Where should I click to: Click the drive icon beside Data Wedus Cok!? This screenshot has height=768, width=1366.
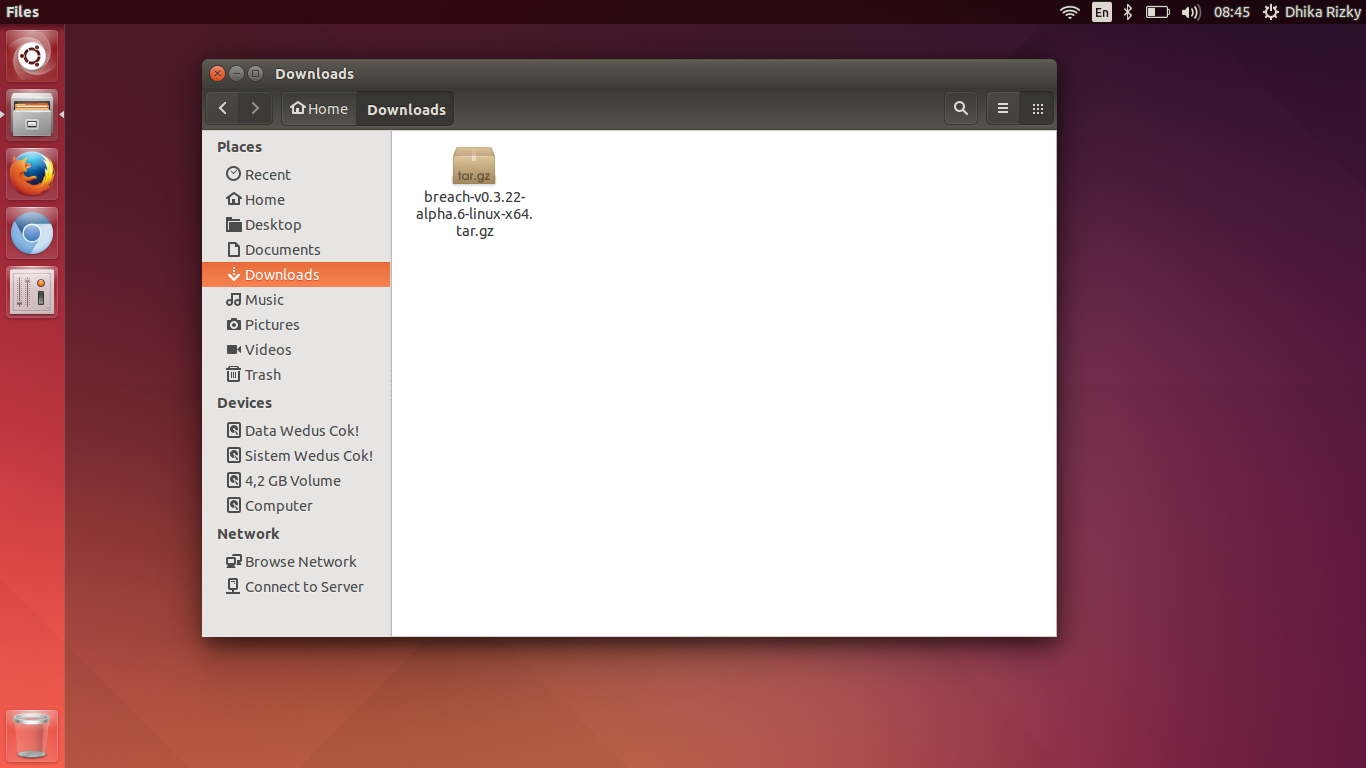pyautogui.click(x=234, y=430)
